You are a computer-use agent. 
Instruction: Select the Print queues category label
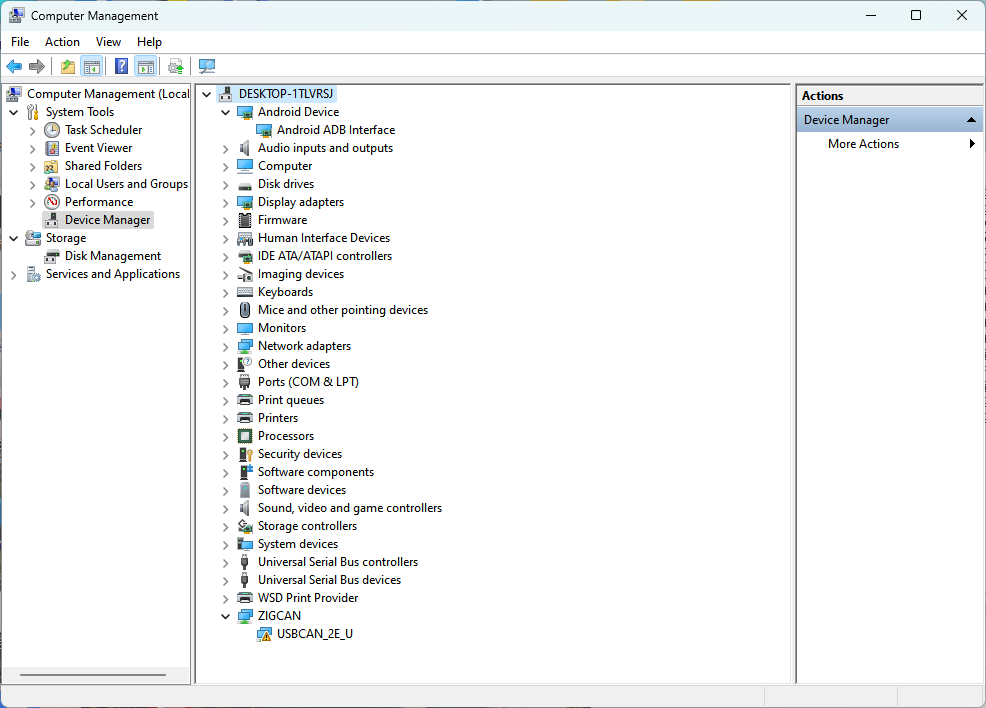tap(291, 401)
